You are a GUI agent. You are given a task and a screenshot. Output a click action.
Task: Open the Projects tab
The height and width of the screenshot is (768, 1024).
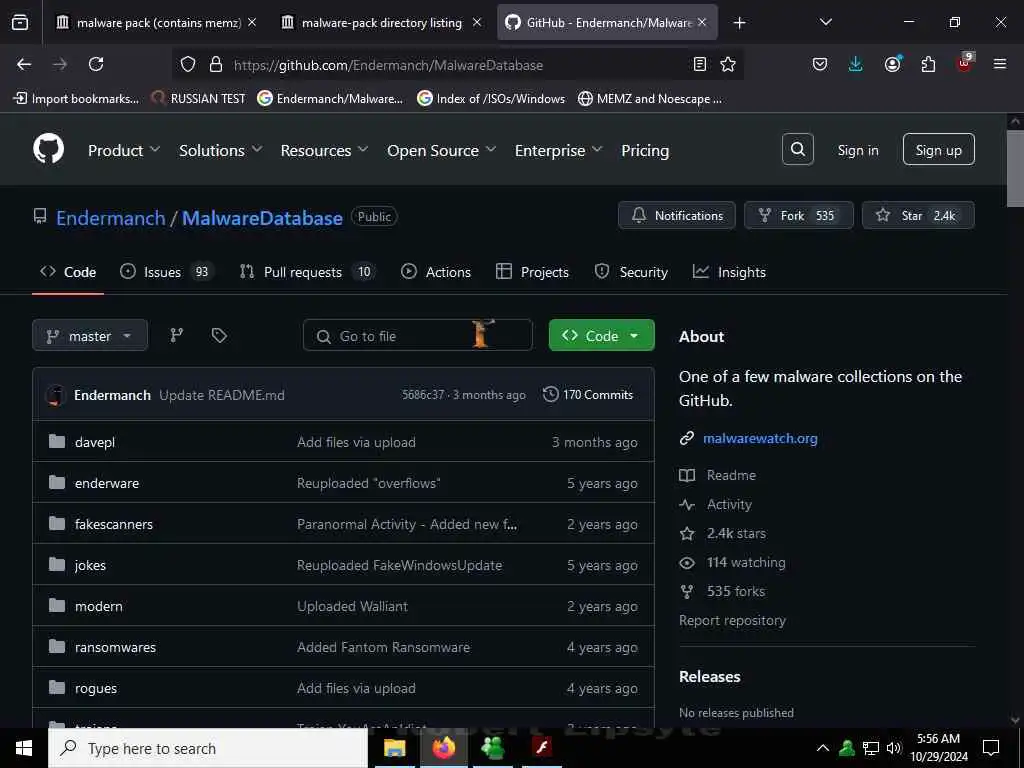pyautogui.click(x=532, y=272)
